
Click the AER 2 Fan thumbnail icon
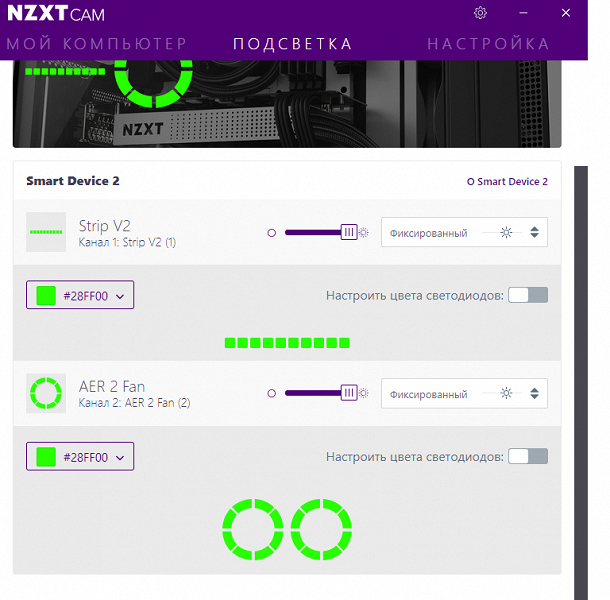(46, 393)
